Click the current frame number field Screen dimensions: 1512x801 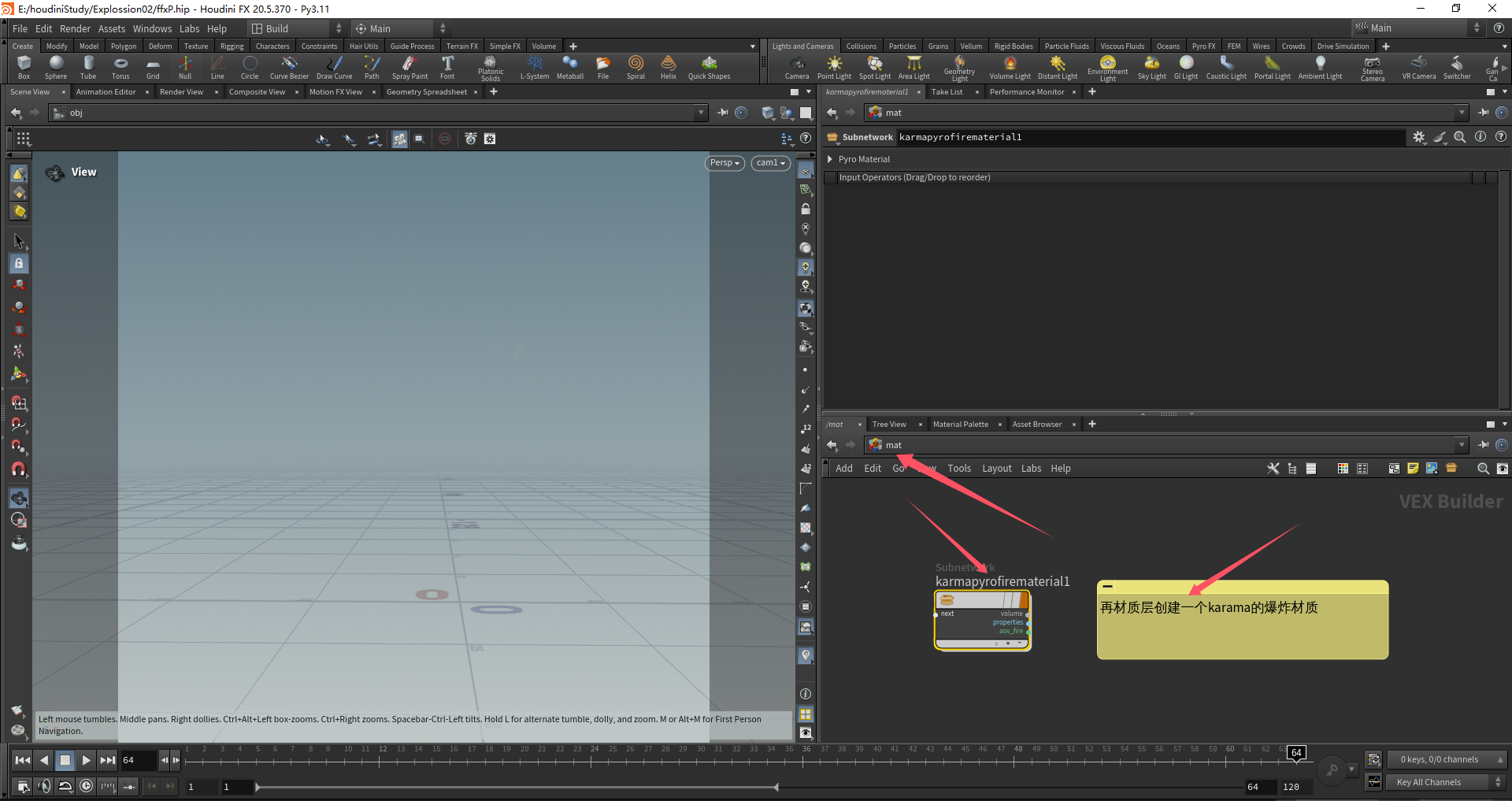click(x=138, y=760)
